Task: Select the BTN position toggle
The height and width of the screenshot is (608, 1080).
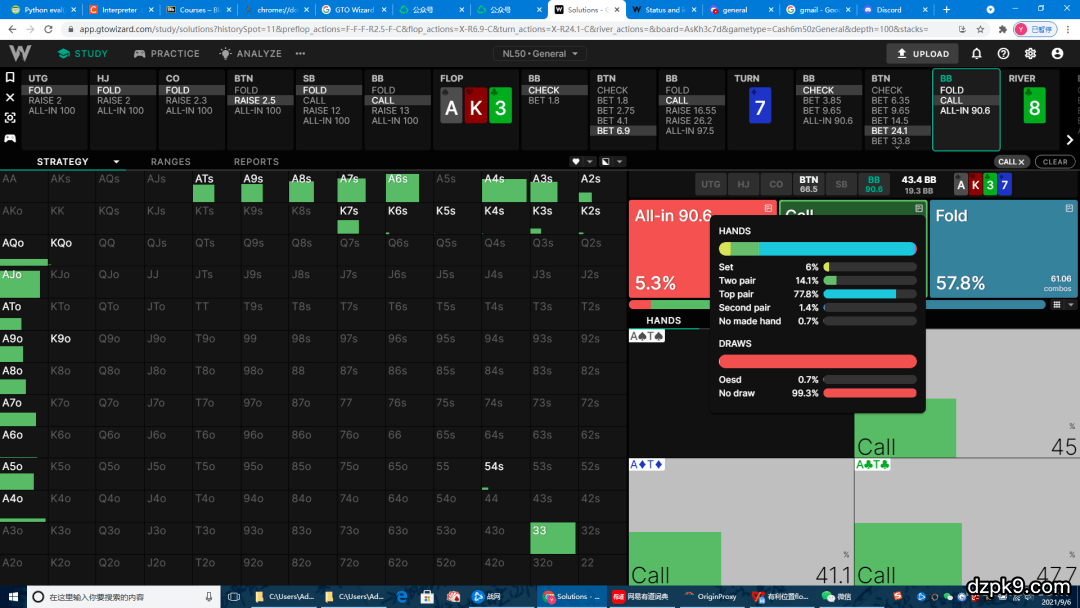Action: point(808,184)
